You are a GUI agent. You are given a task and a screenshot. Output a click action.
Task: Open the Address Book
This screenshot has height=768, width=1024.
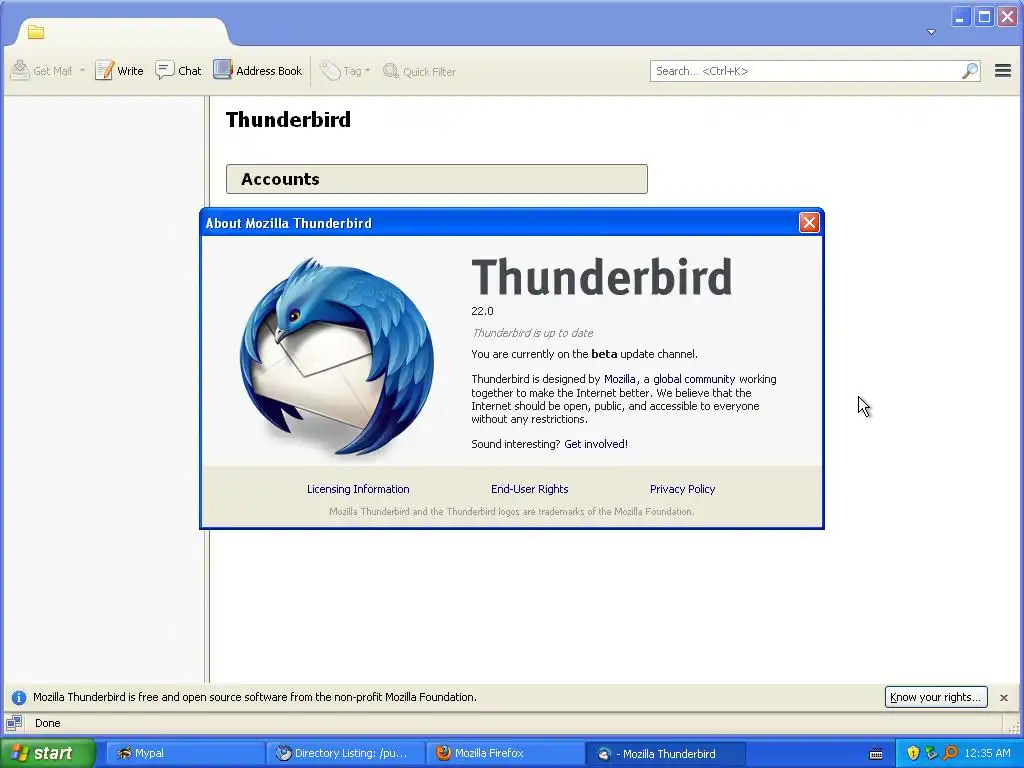tap(258, 71)
